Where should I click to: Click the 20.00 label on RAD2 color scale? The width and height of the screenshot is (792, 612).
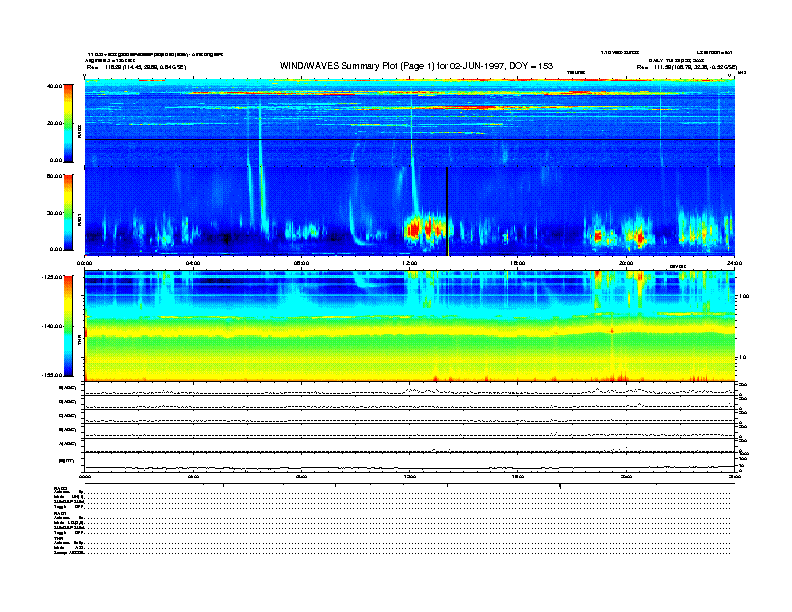click(x=54, y=123)
